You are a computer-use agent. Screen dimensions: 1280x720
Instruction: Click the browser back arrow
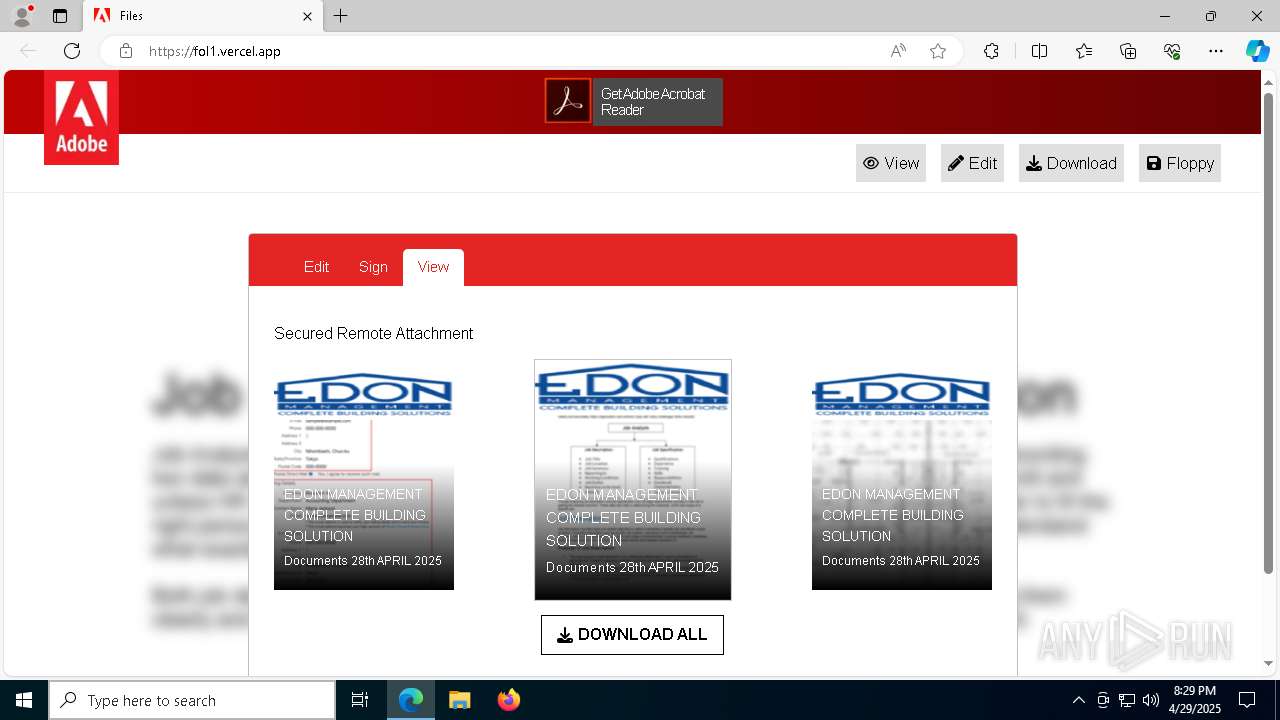(28, 51)
